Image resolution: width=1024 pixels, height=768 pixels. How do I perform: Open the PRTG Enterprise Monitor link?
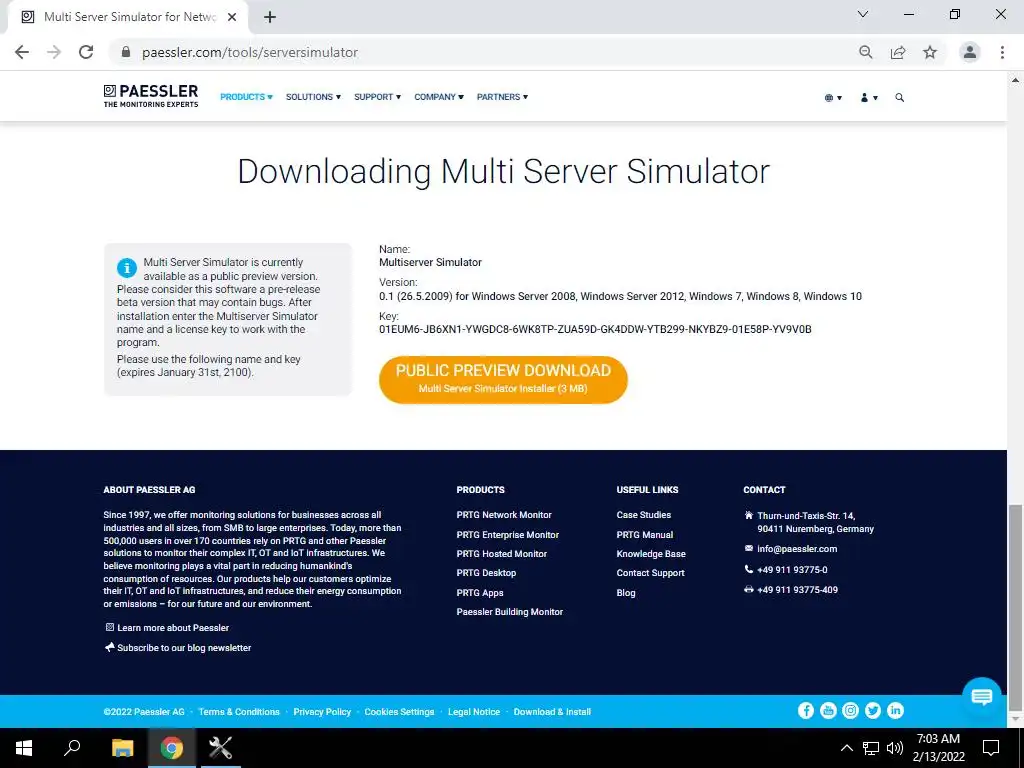point(507,534)
